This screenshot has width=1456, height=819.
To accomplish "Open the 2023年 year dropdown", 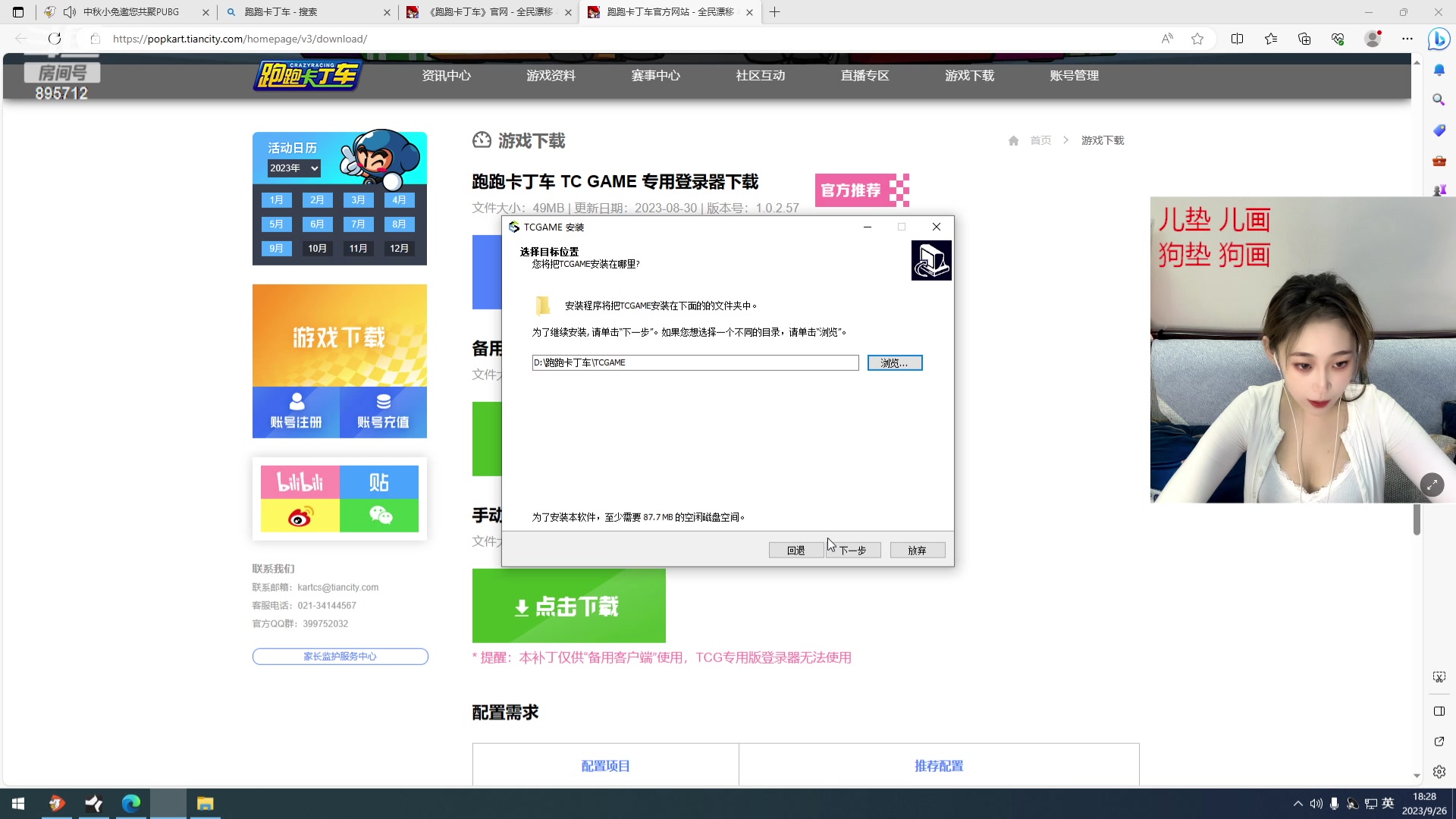I will point(293,168).
